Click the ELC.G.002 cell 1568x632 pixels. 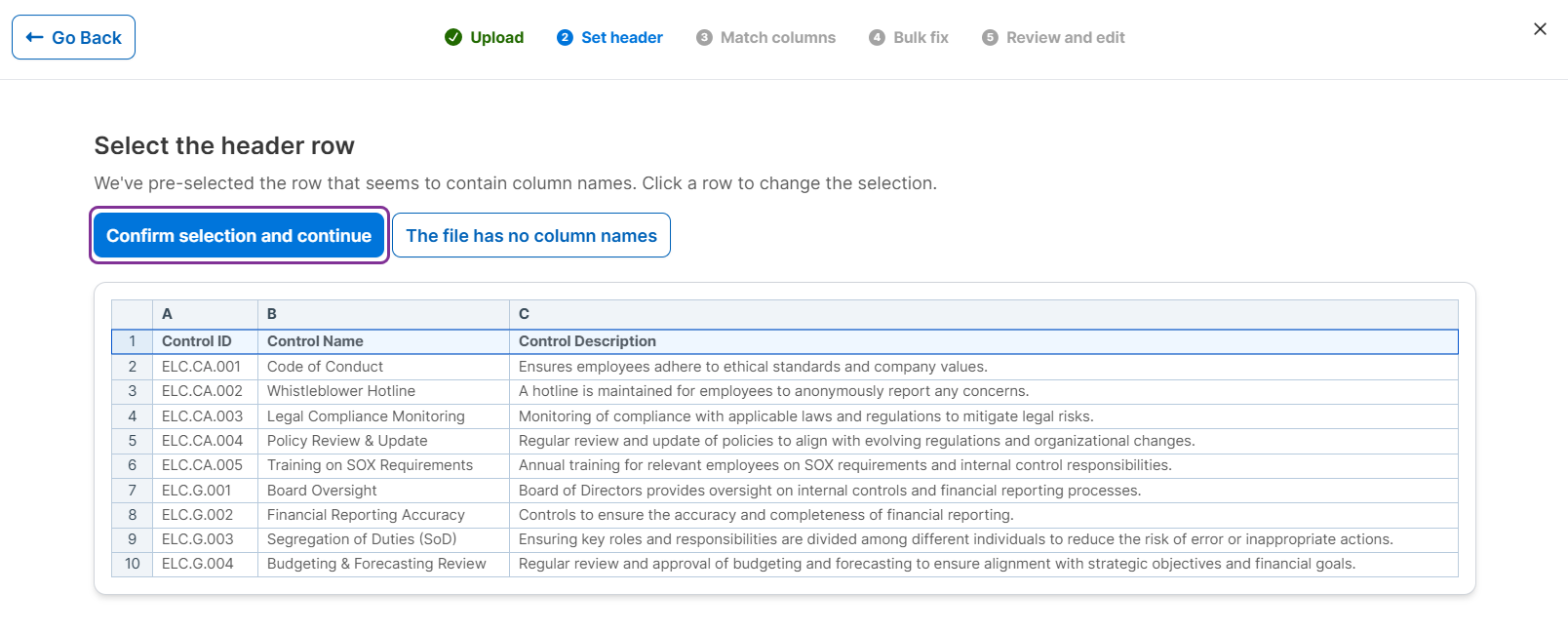[206, 515]
